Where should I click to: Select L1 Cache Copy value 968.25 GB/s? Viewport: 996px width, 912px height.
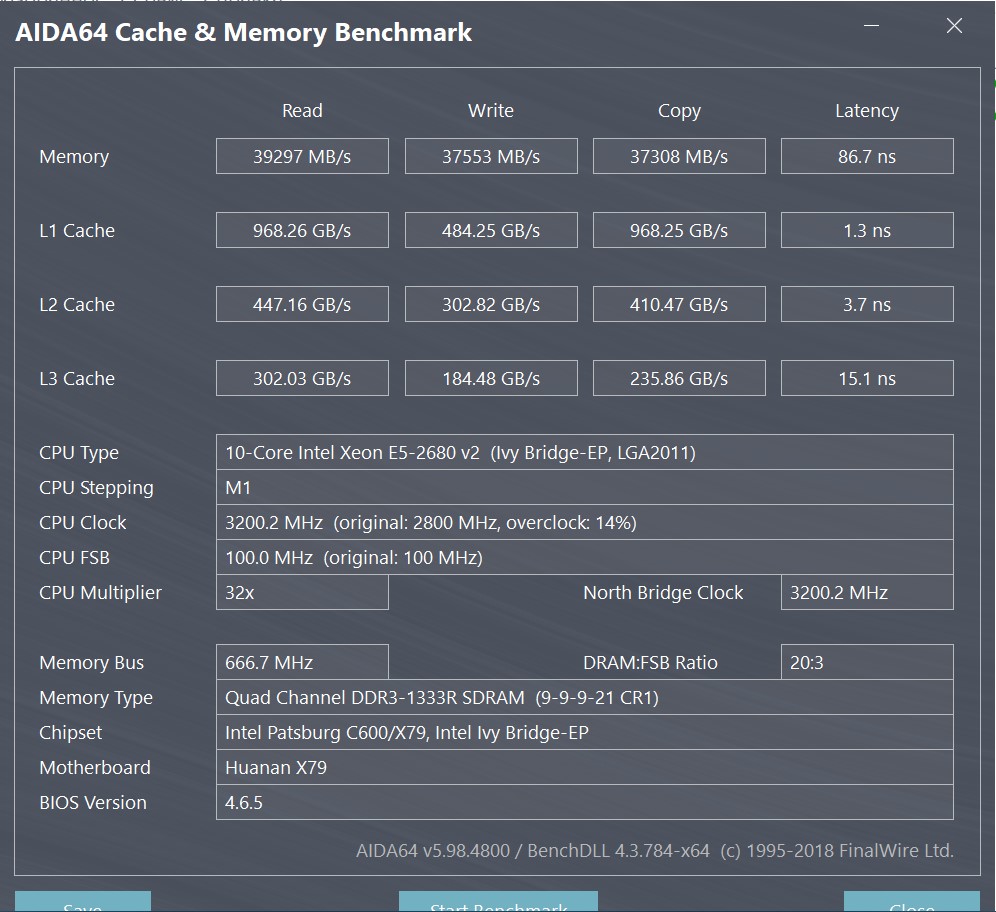click(x=679, y=230)
